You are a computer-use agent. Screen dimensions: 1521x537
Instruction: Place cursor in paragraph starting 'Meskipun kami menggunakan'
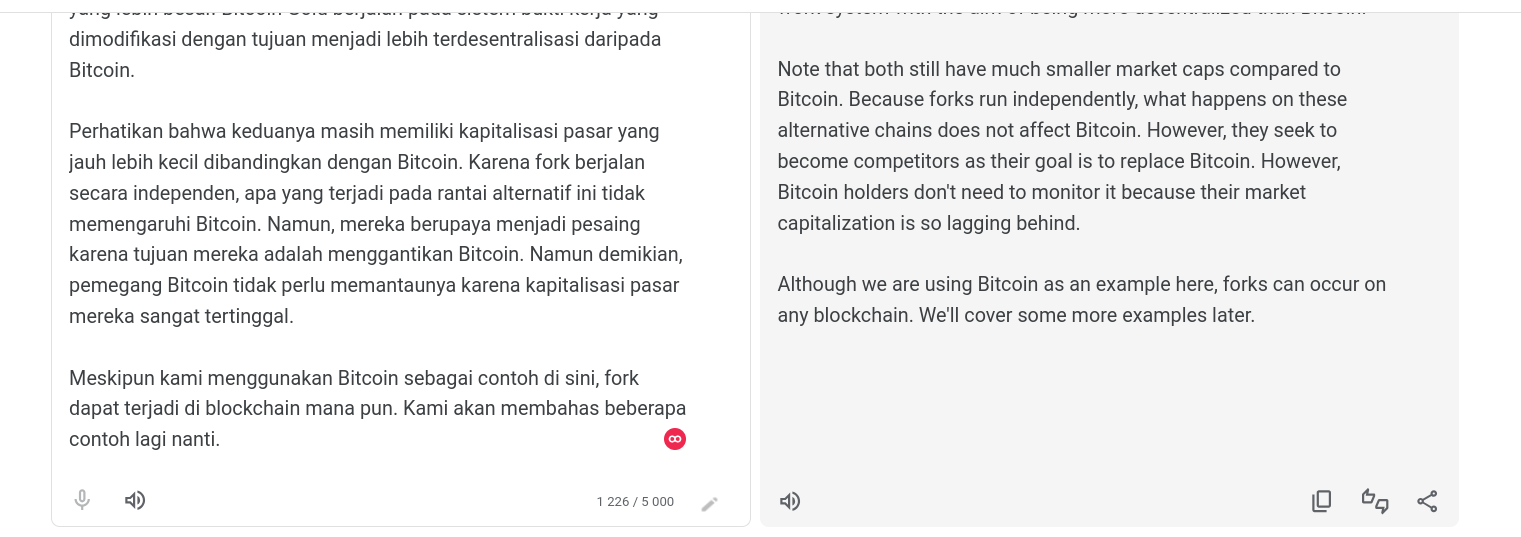tap(378, 408)
